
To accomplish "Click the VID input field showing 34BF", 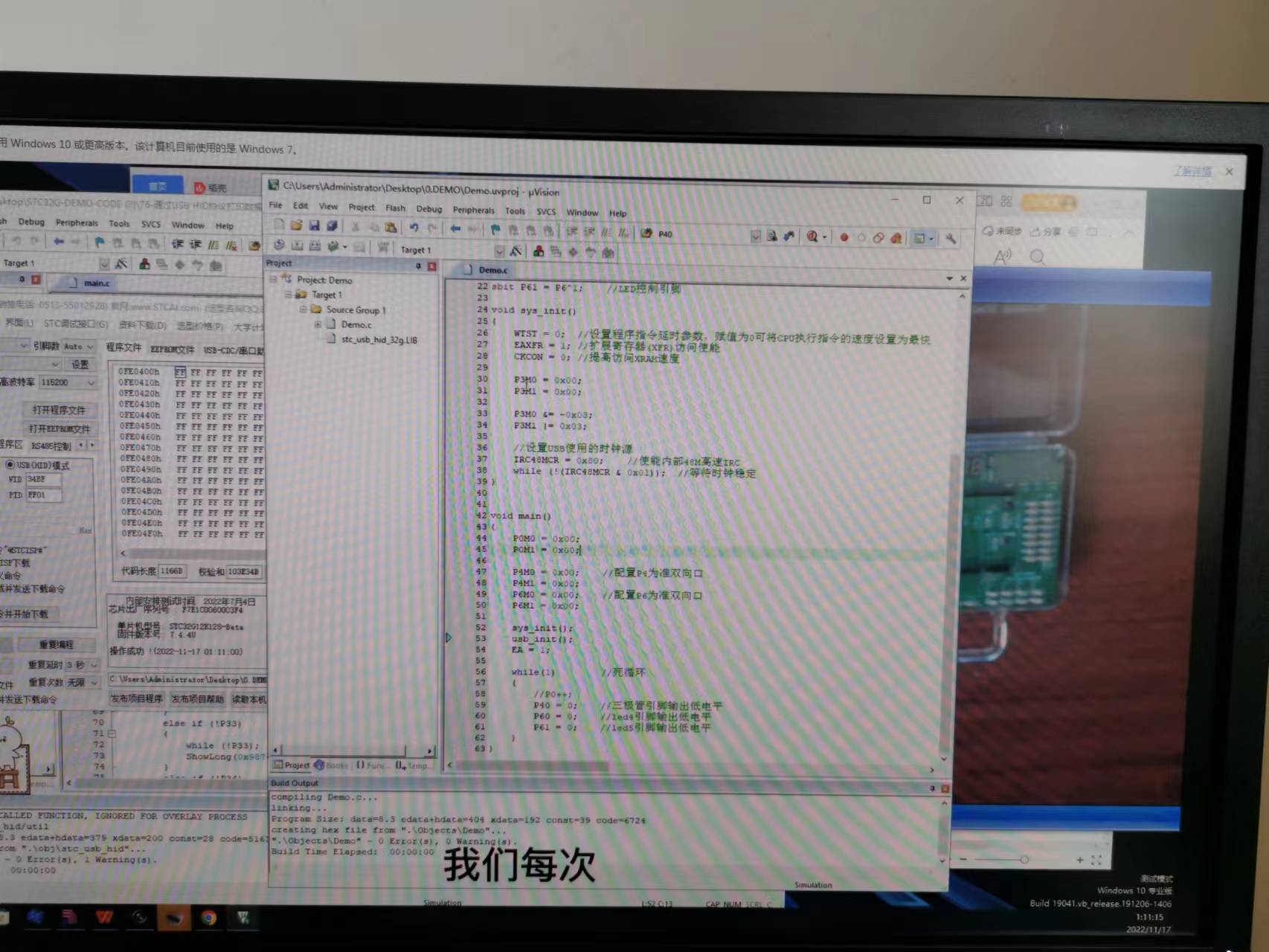I will 43,480.
